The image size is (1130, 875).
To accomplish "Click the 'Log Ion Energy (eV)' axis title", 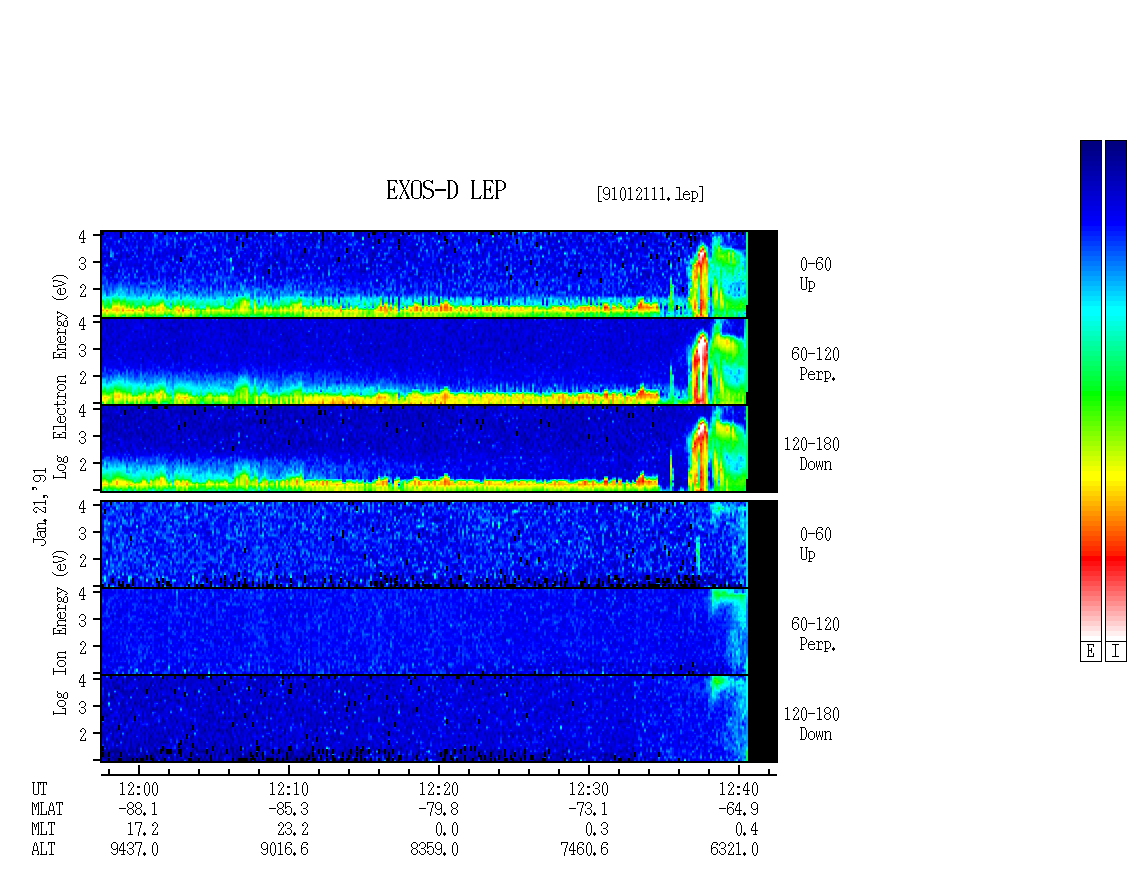I will (60, 632).
